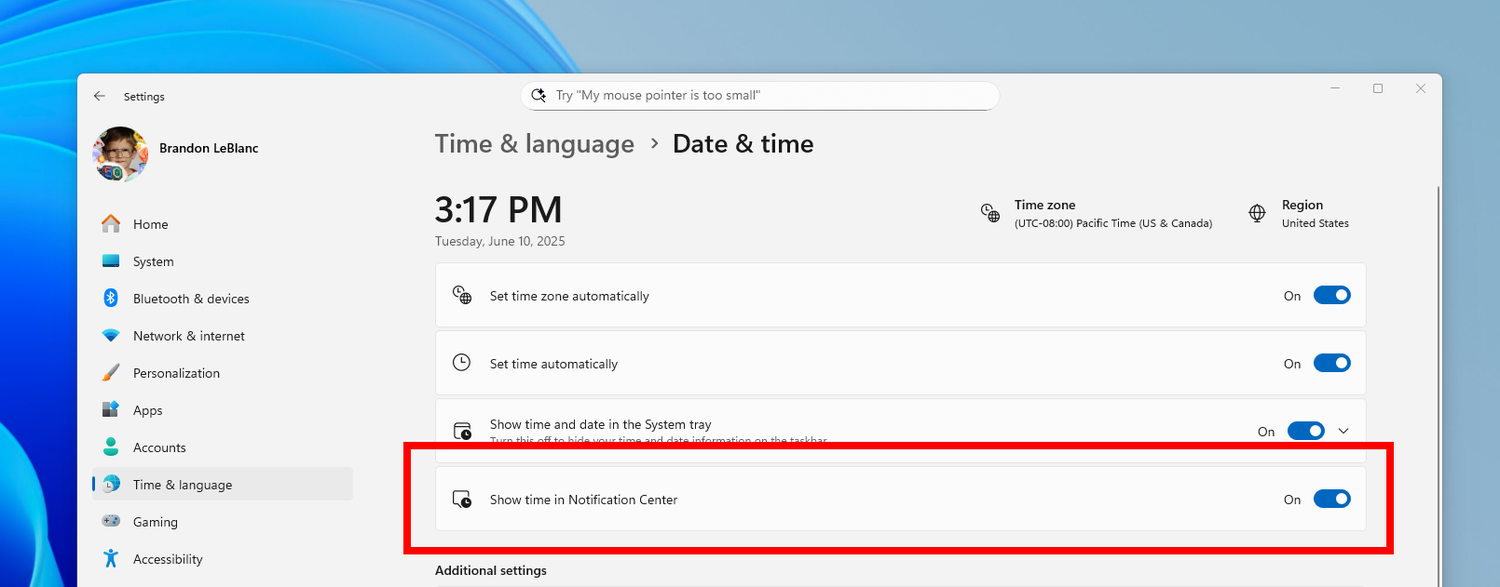
Task: Open Gaming settings category
Action: click(222, 522)
